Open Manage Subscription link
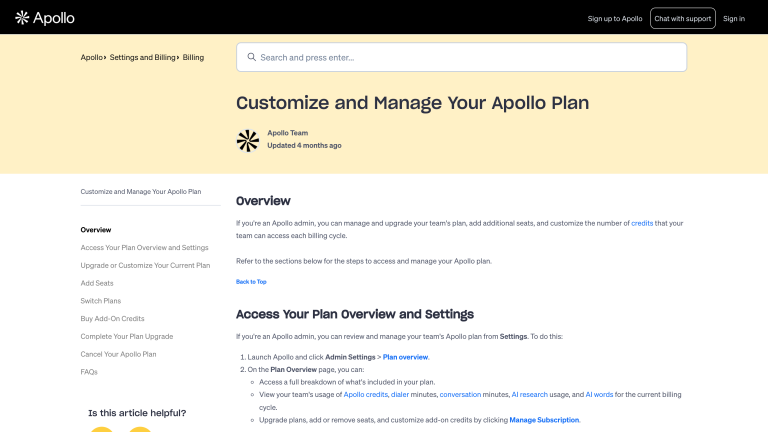Image resolution: width=768 pixels, height=432 pixels. point(544,420)
